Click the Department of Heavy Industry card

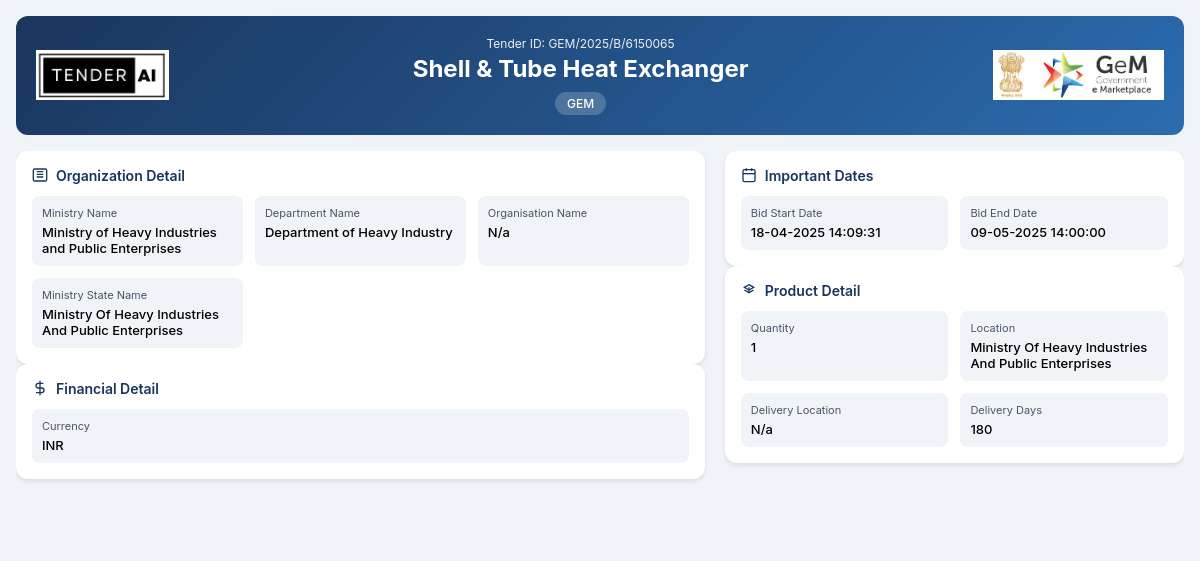coord(360,231)
